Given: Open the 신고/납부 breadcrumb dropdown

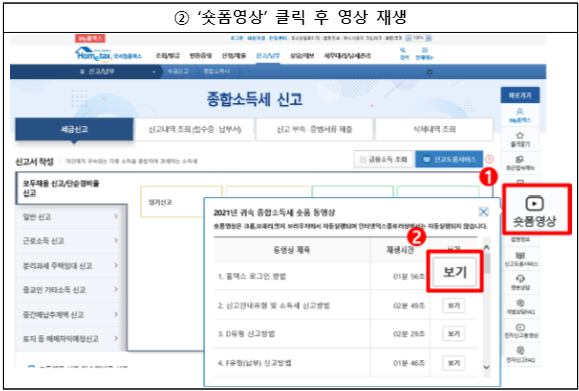Looking at the screenshot, I should tap(154, 72).
